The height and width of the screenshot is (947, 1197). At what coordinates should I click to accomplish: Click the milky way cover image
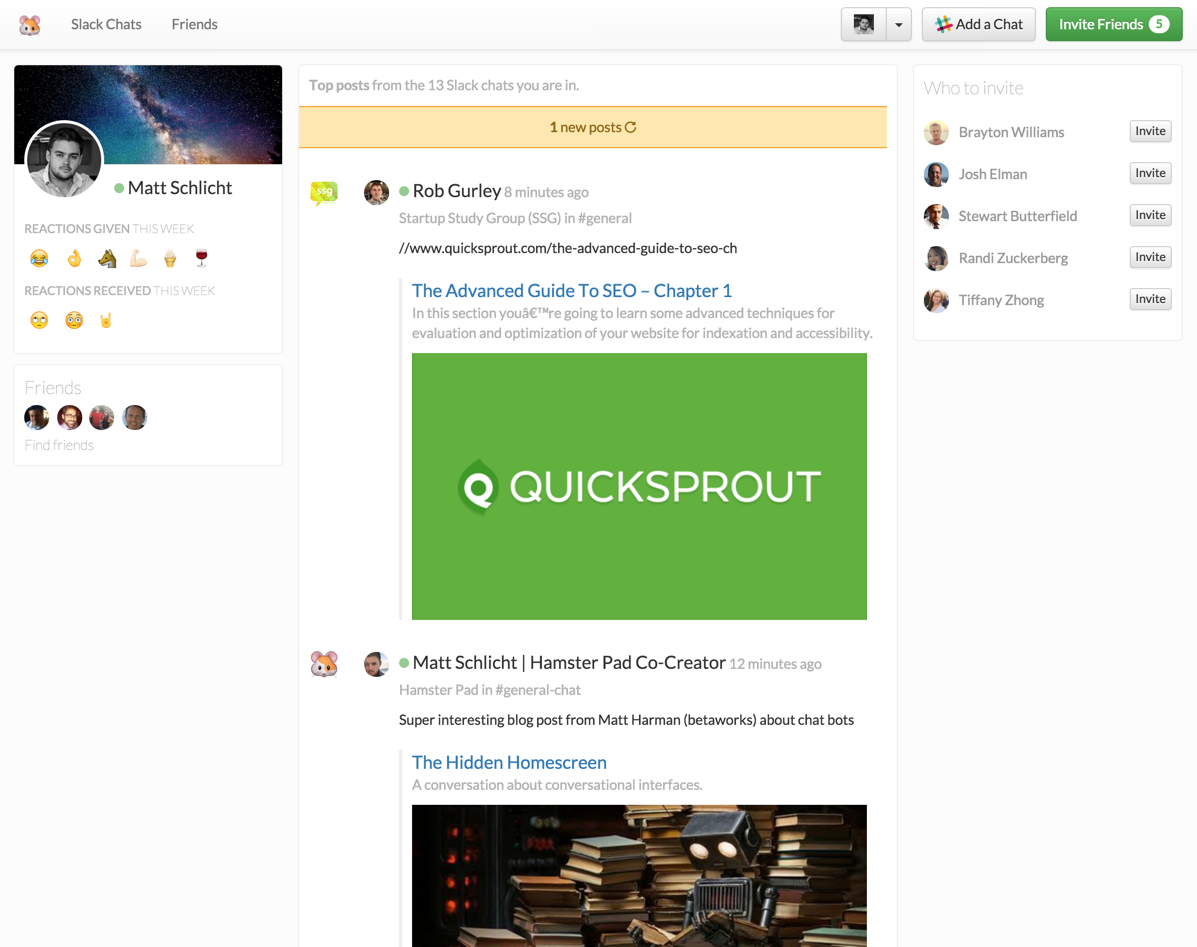tap(148, 114)
